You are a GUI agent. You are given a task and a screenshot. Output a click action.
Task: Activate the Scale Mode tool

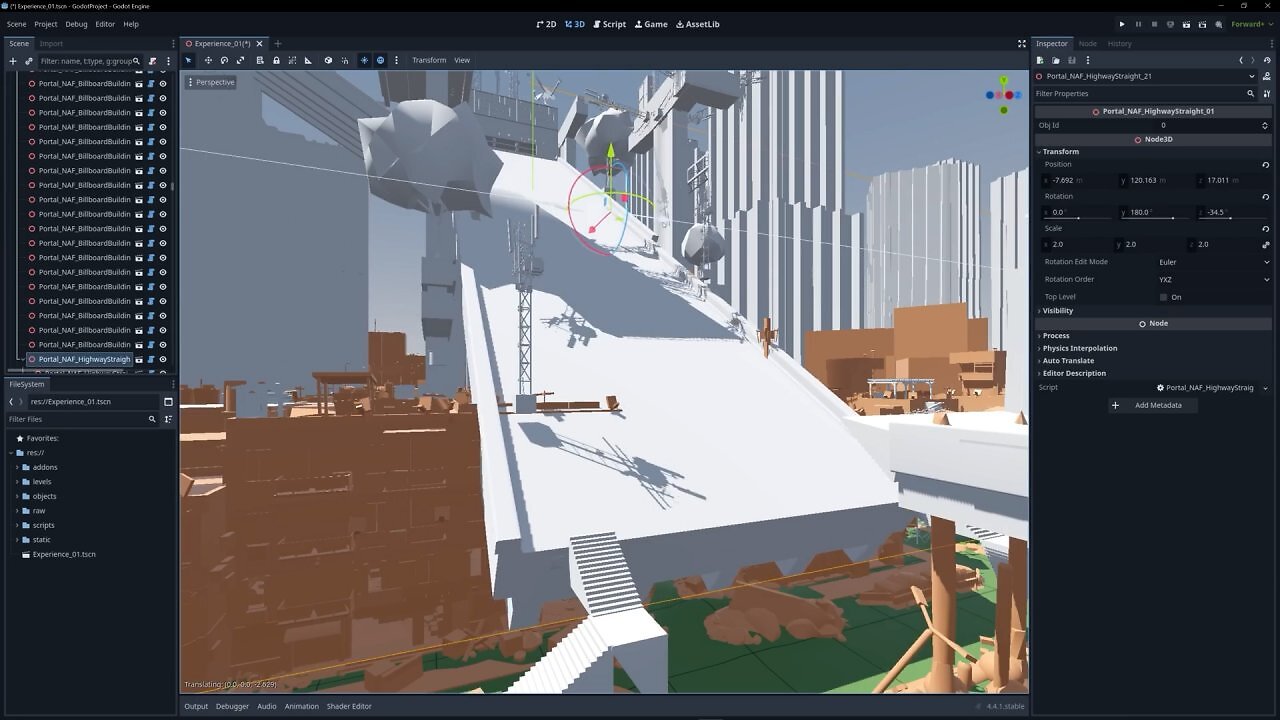point(240,60)
